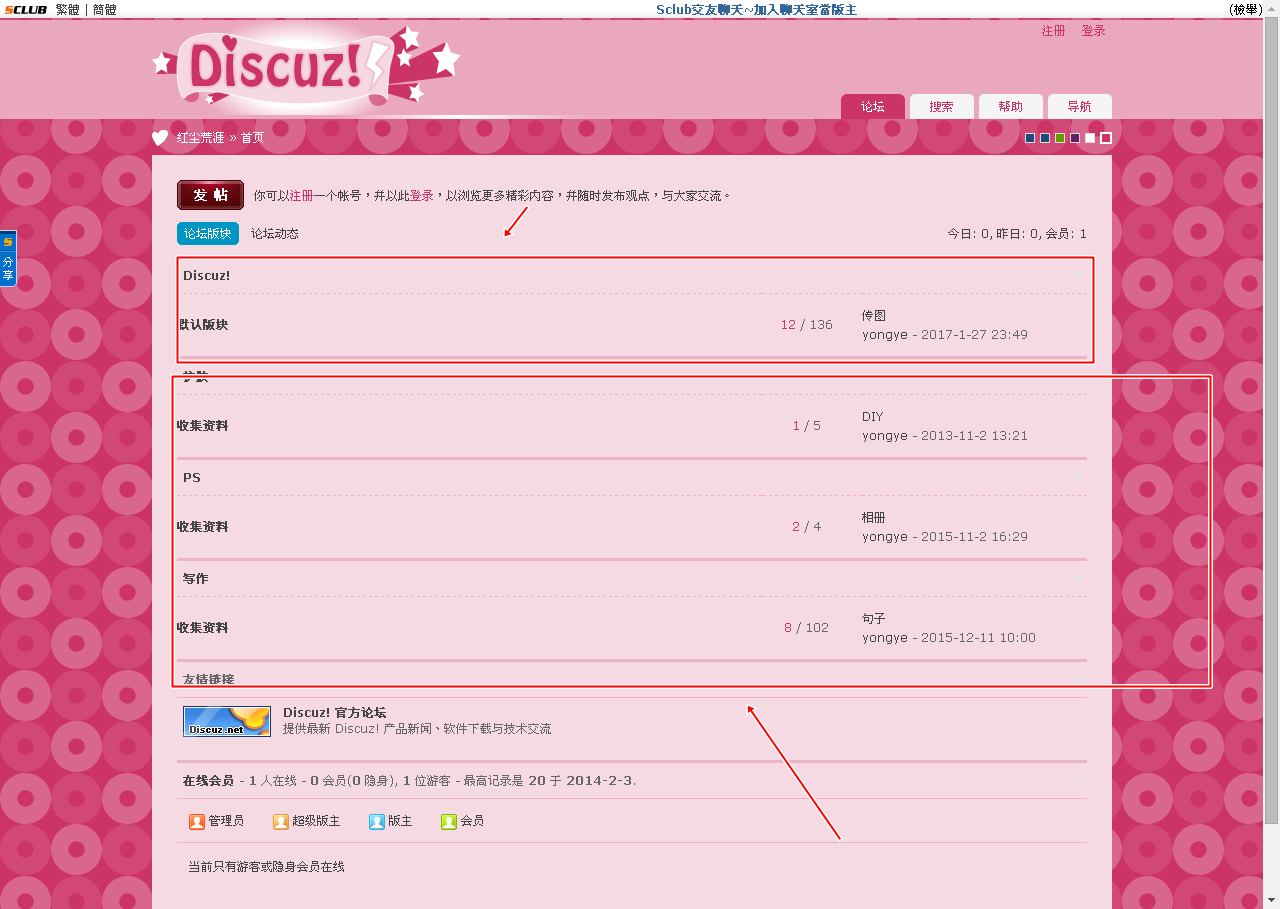Click the 在线会员 heading
The image size is (1280, 909).
point(208,780)
